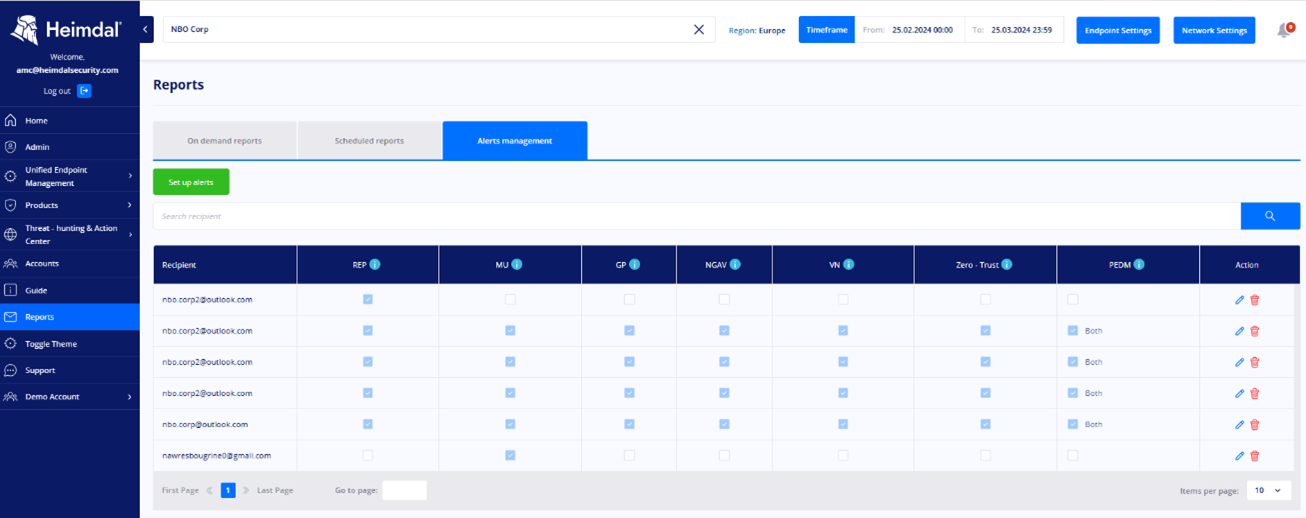
Task: Toggle MU checkbox for nawresbougrine0@gmail.com
Action: coord(510,456)
